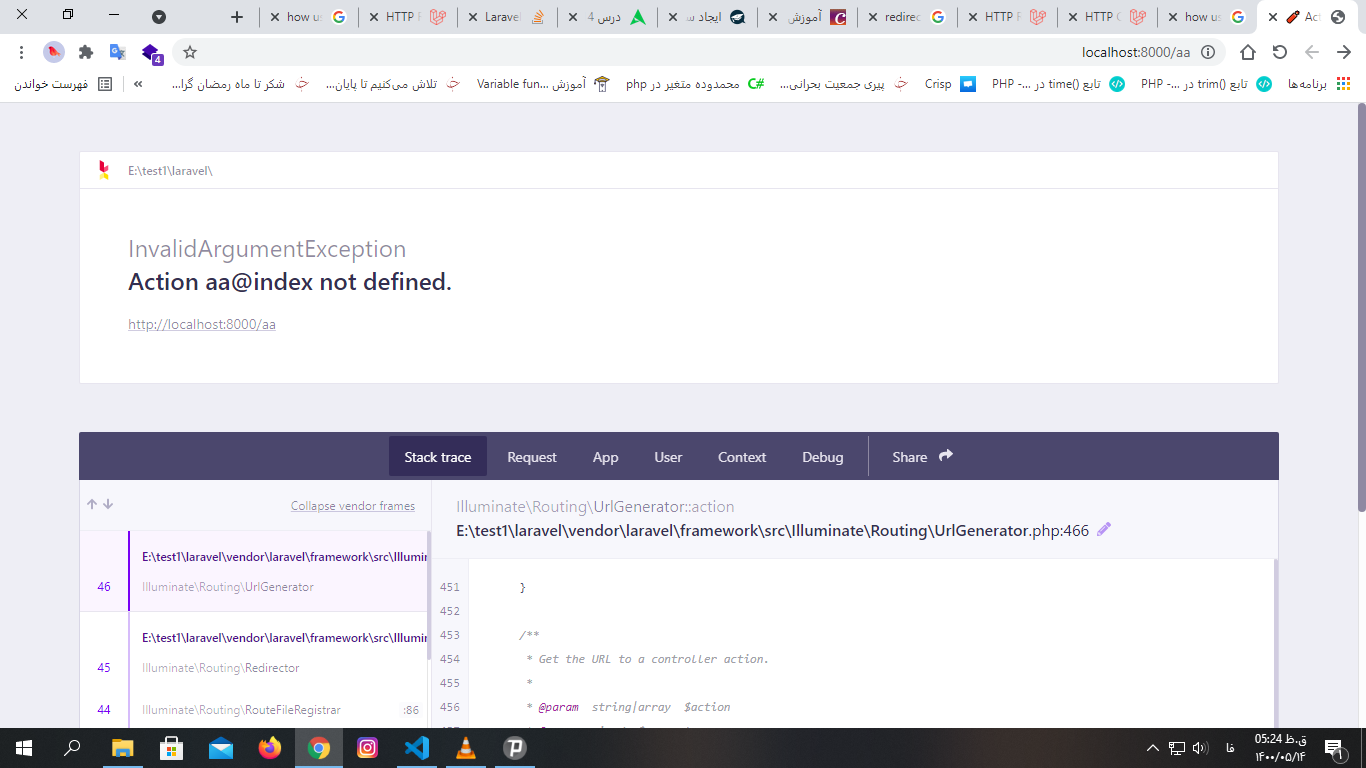This screenshot has height=768, width=1366.
Task: Expand the tab search chevron in Chrome
Action: pyautogui.click(x=159, y=17)
